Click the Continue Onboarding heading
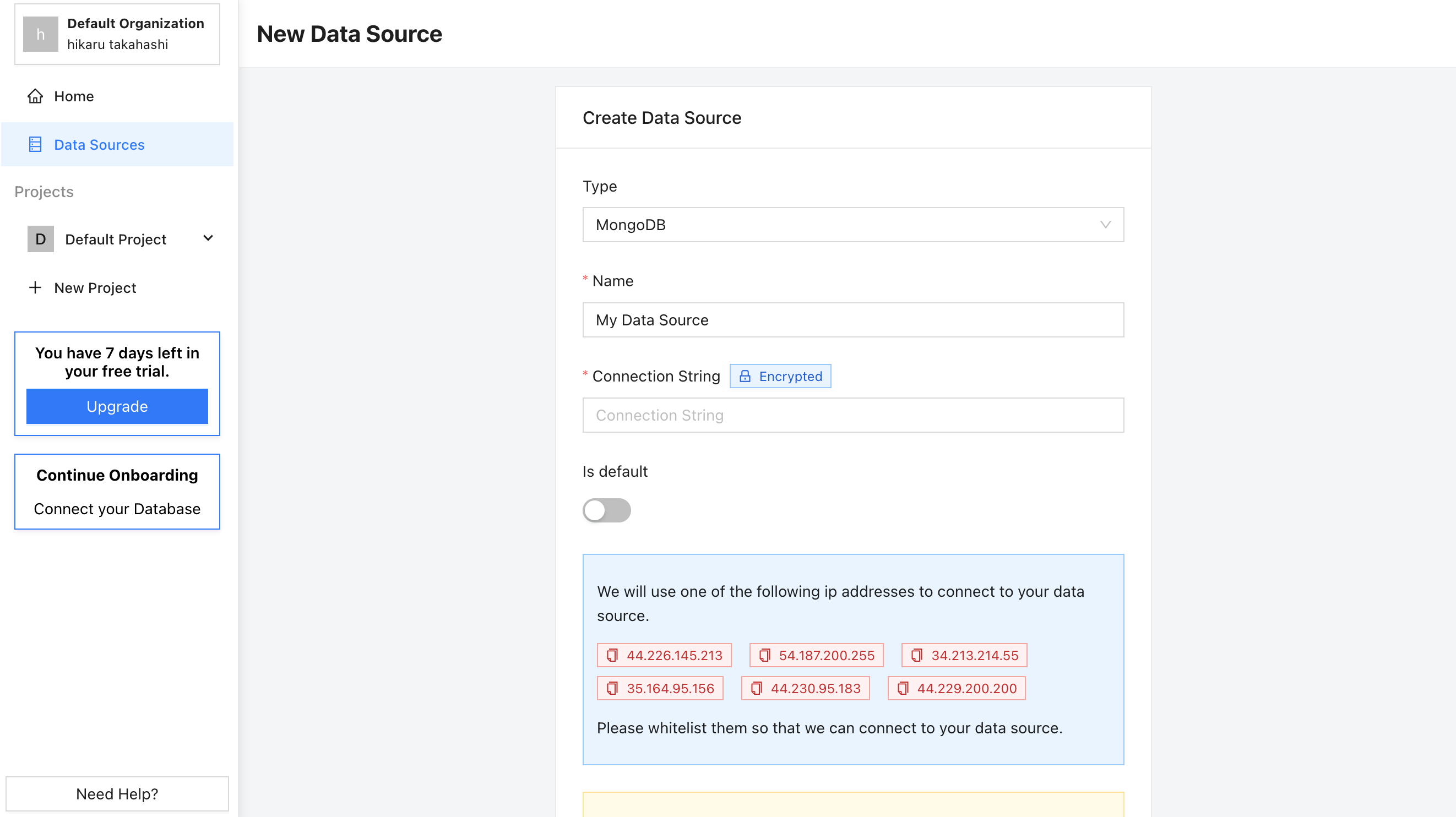Viewport: 1456px width, 817px height. click(117, 475)
